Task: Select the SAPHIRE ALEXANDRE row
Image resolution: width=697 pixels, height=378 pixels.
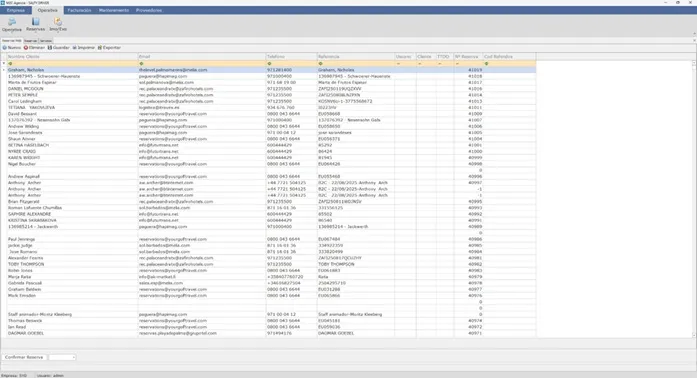Action: (x=271, y=214)
